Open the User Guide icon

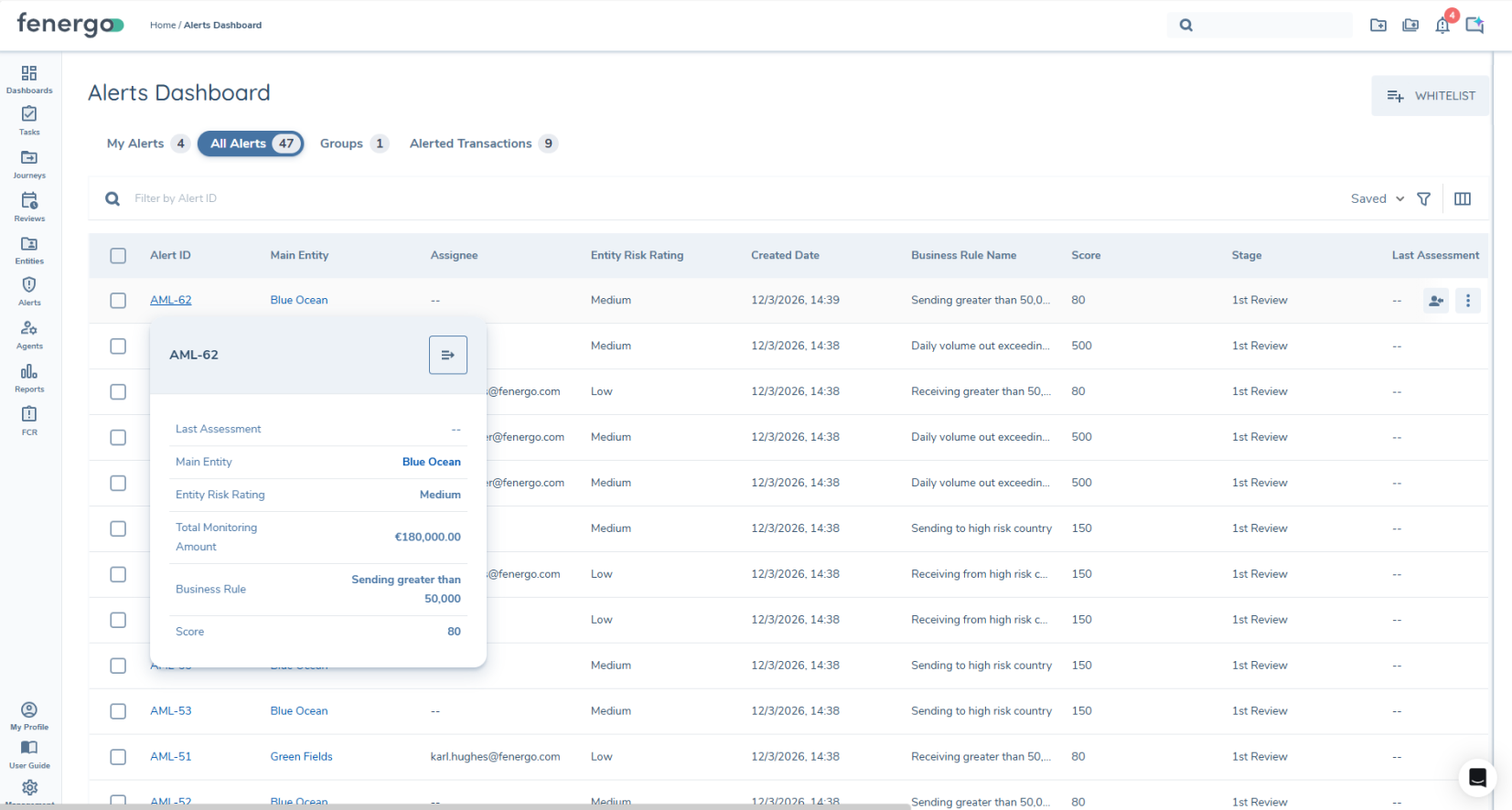(29, 754)
